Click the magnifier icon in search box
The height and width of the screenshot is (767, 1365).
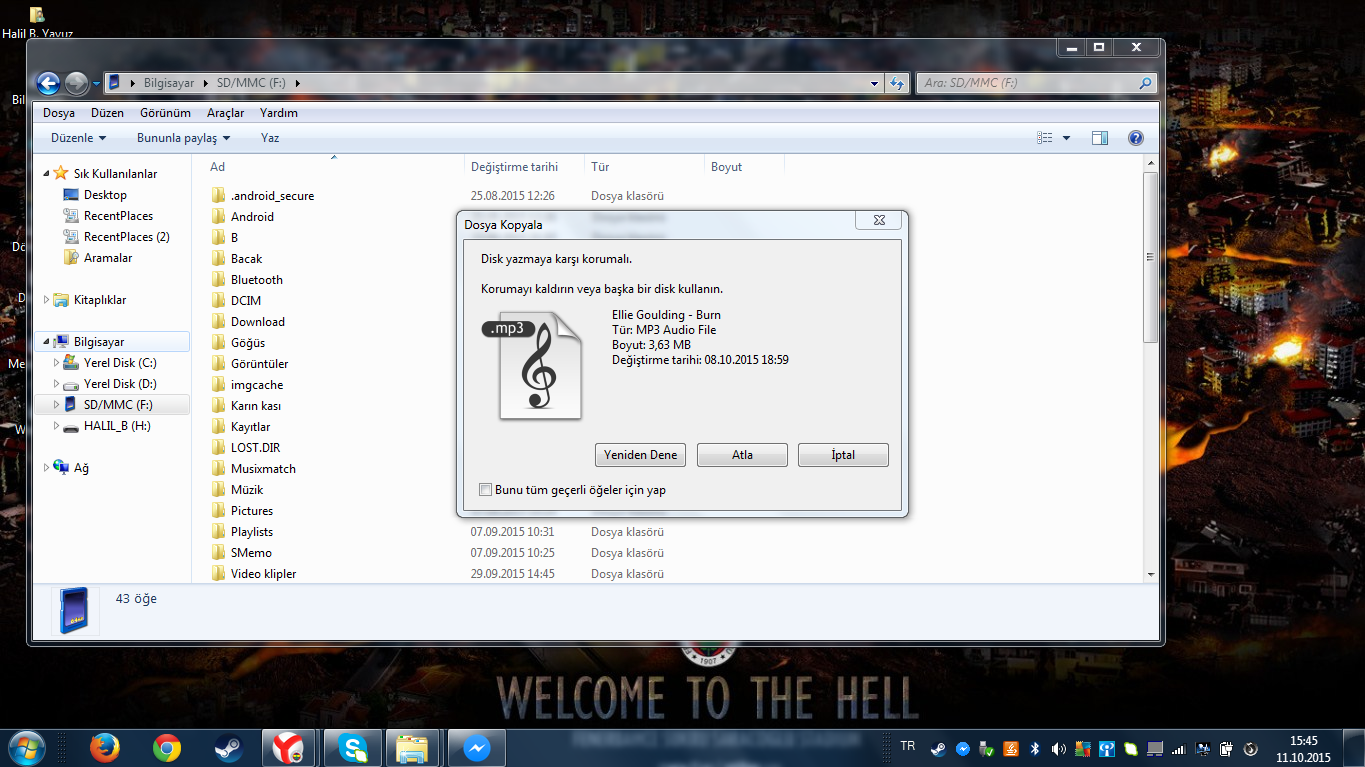coord(1146,83)
